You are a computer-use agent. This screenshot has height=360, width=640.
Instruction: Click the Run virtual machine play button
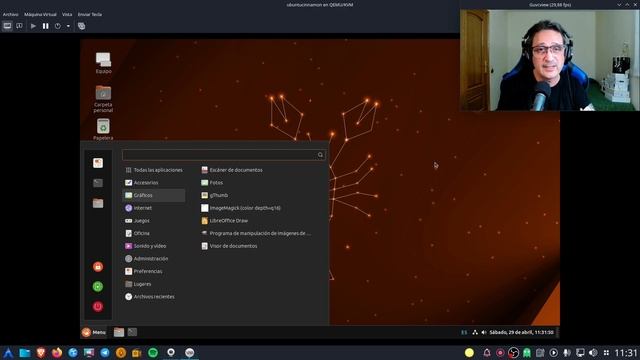(33, 26)
